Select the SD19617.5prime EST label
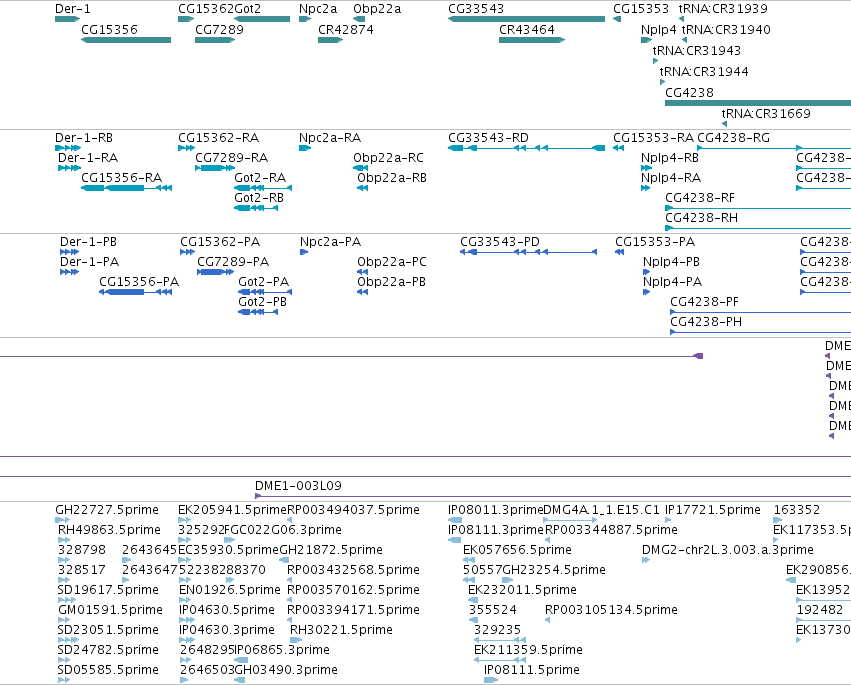851x685 pixels. coord(109,589)
